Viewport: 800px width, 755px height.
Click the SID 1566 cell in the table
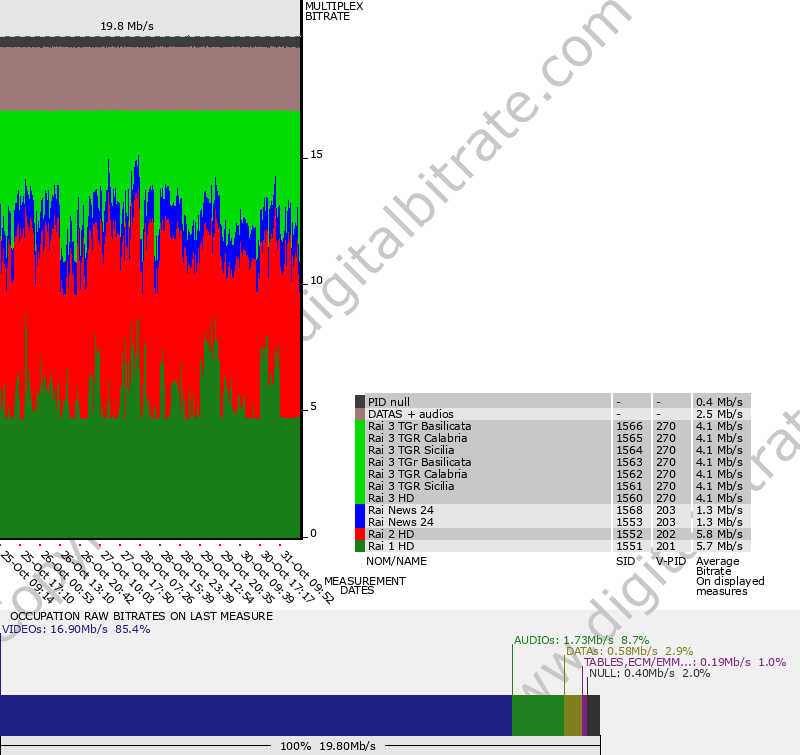pyautogui.click(x=628, y=426)
